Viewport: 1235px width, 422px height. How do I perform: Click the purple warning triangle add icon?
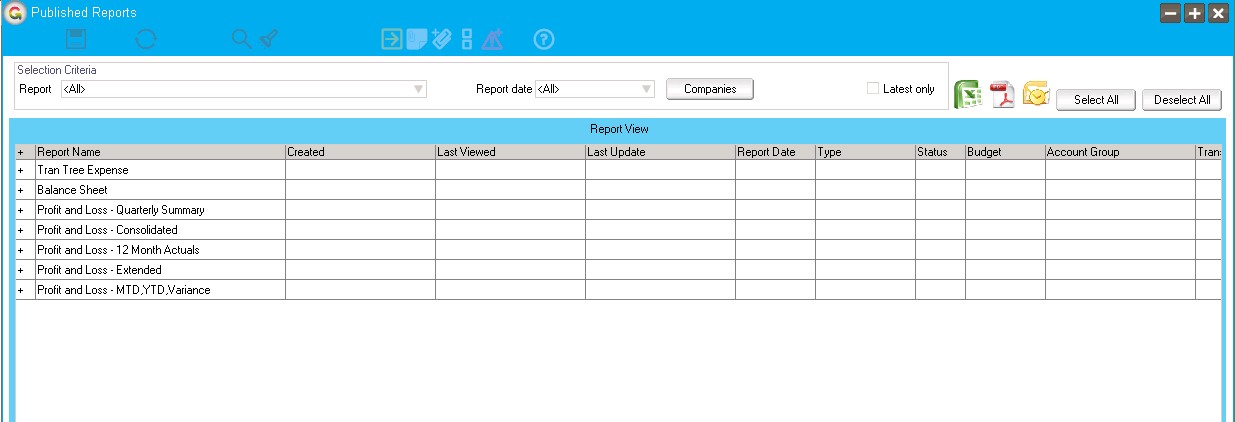point(492,39)
